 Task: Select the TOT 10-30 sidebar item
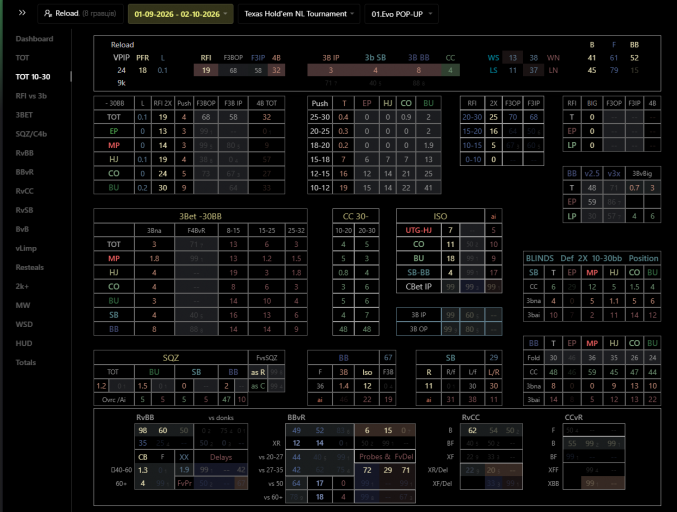click(33, 77)
